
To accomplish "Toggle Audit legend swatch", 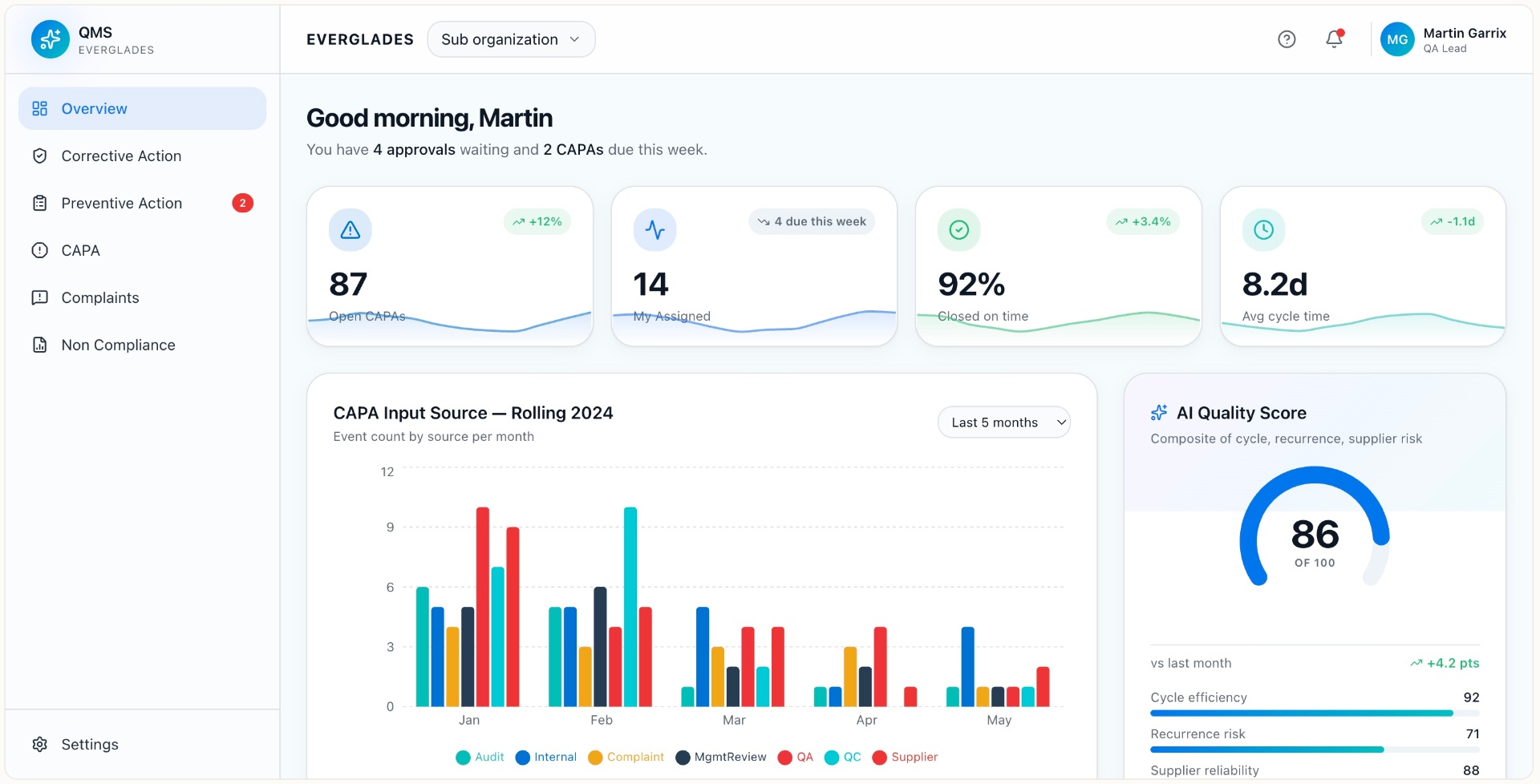I will click(x=463, y=758).
